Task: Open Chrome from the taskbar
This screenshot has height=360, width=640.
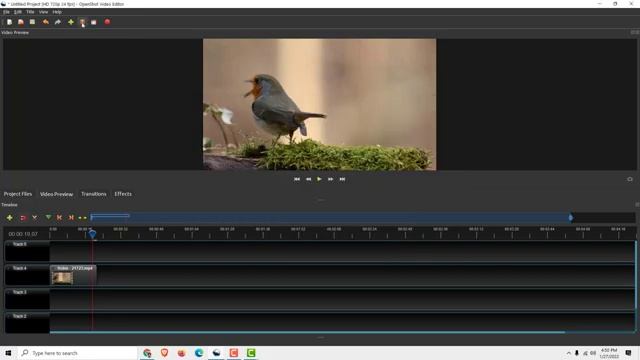Action: click(x=147, y=353)
